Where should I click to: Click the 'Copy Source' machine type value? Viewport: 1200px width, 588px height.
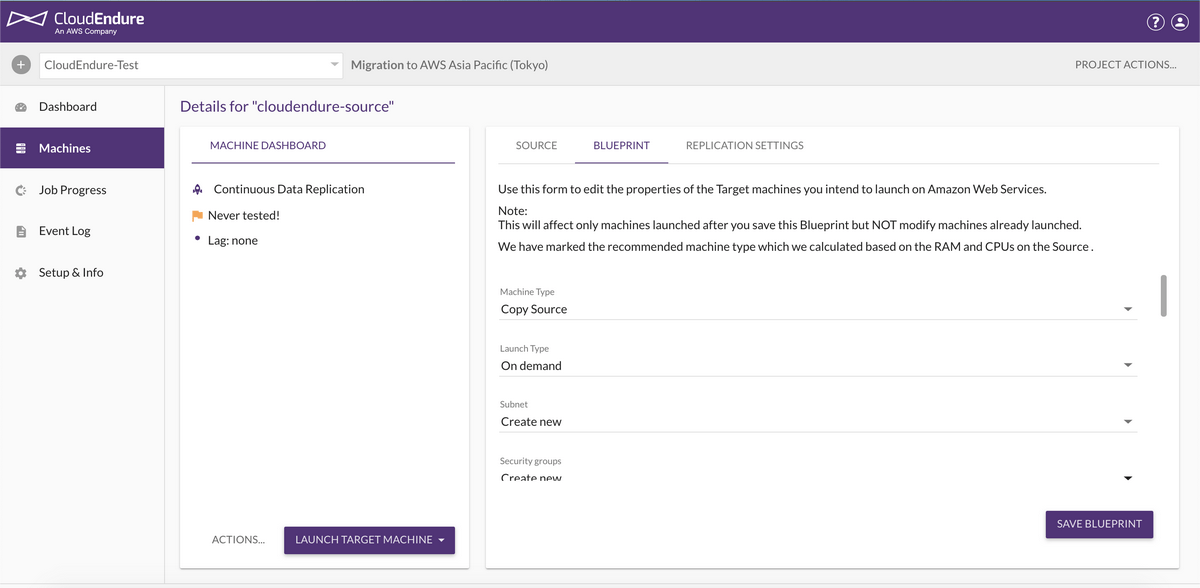point(534,310)
